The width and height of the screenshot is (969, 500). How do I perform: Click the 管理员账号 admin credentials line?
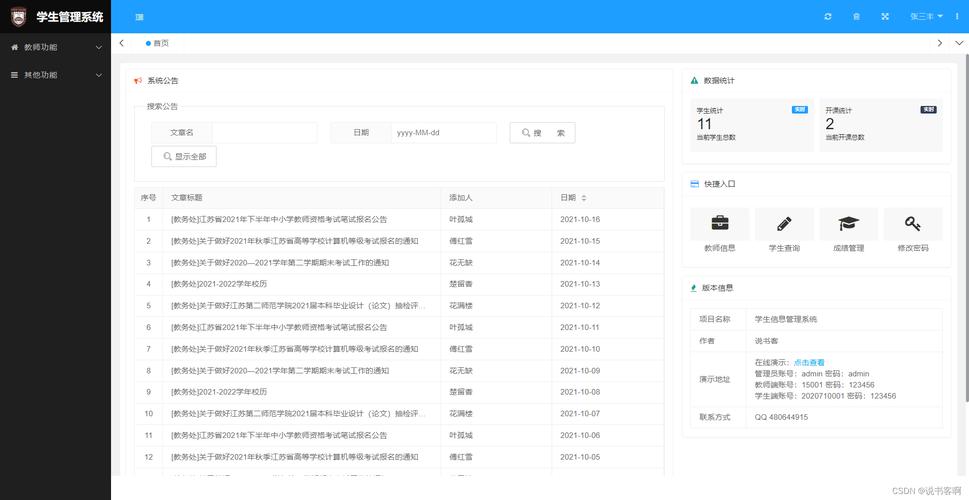pyautogui.click(x=812, y=374)
